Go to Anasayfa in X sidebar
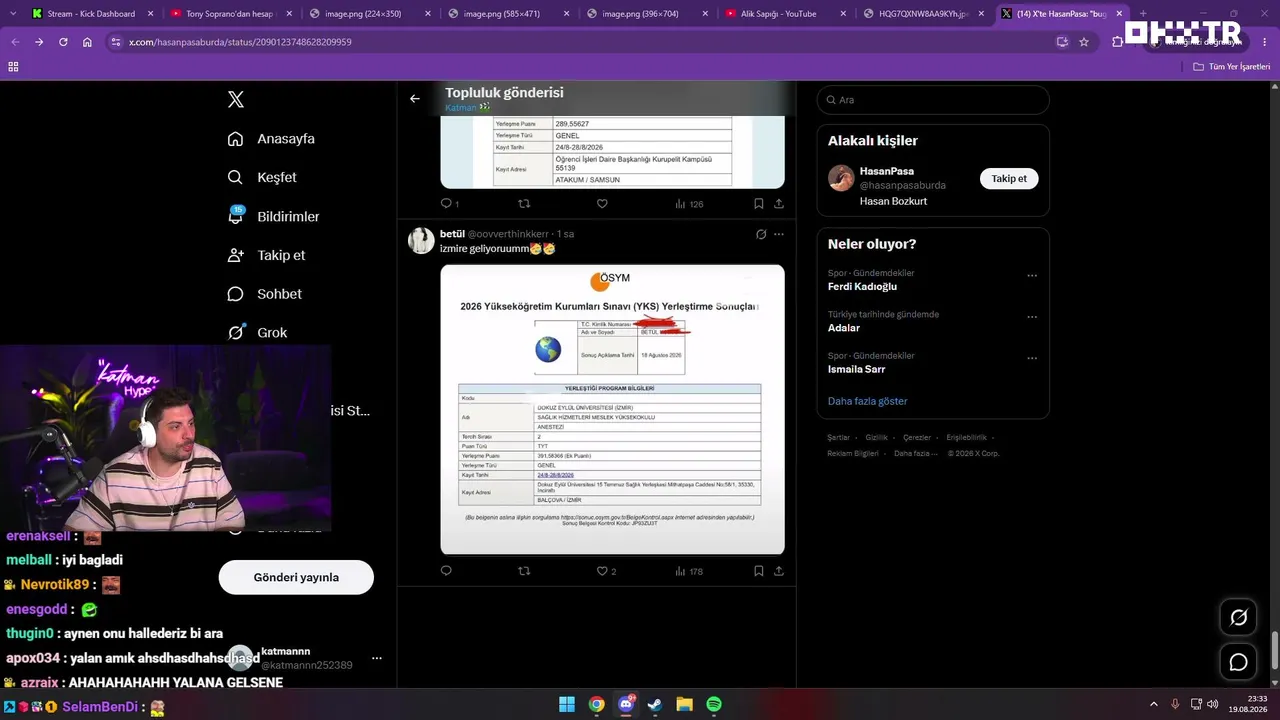1280x720 pixels. [271, 139]
